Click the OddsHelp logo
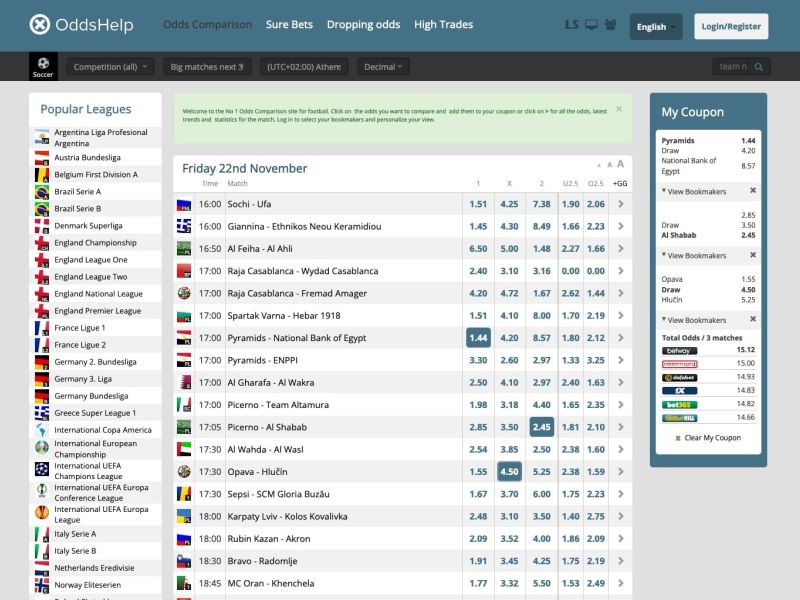 (x=81, y=25)
